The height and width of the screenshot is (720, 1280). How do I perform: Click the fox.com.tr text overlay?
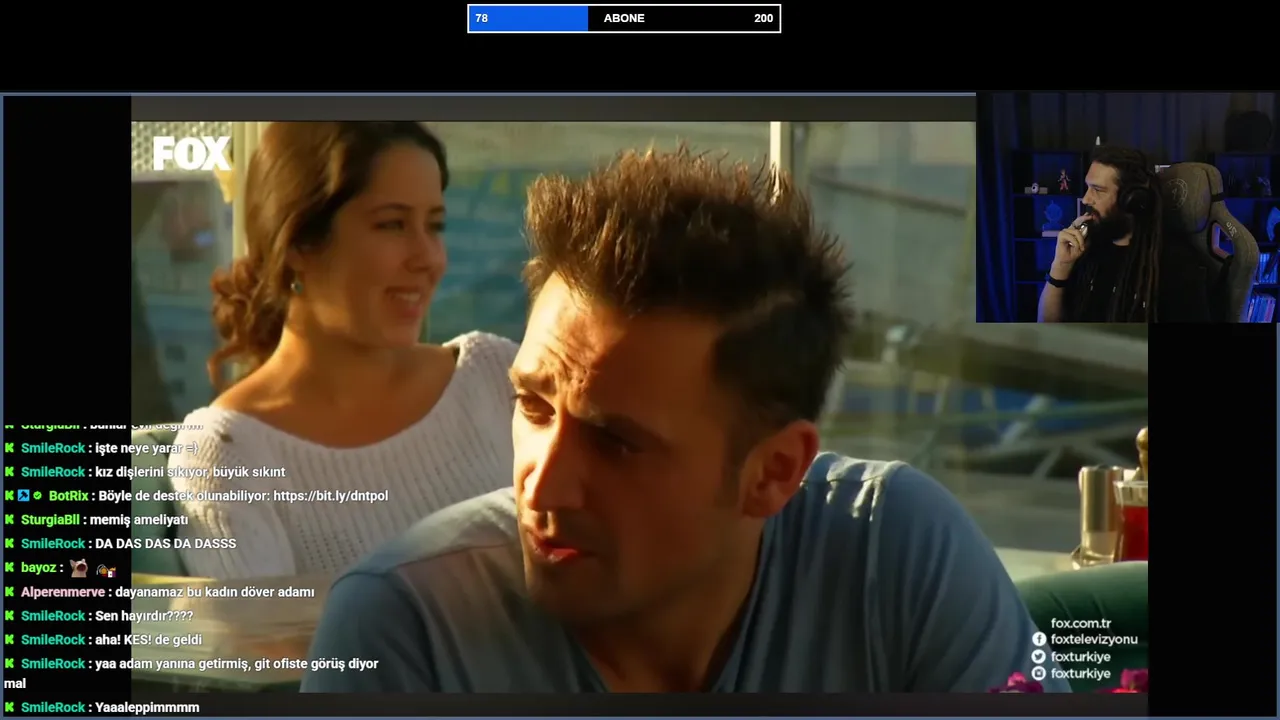click(1081, 623)
